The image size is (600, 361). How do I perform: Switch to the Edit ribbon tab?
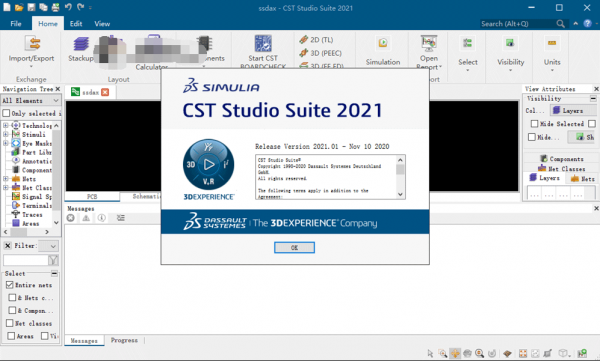click(x=76, y=24)
